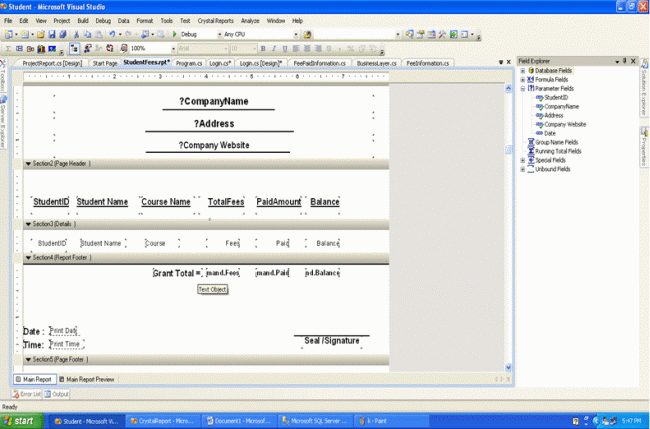Click the Save All icon
Image resolution: width=650 pixels, height=429 pixels.
point(63,34)
